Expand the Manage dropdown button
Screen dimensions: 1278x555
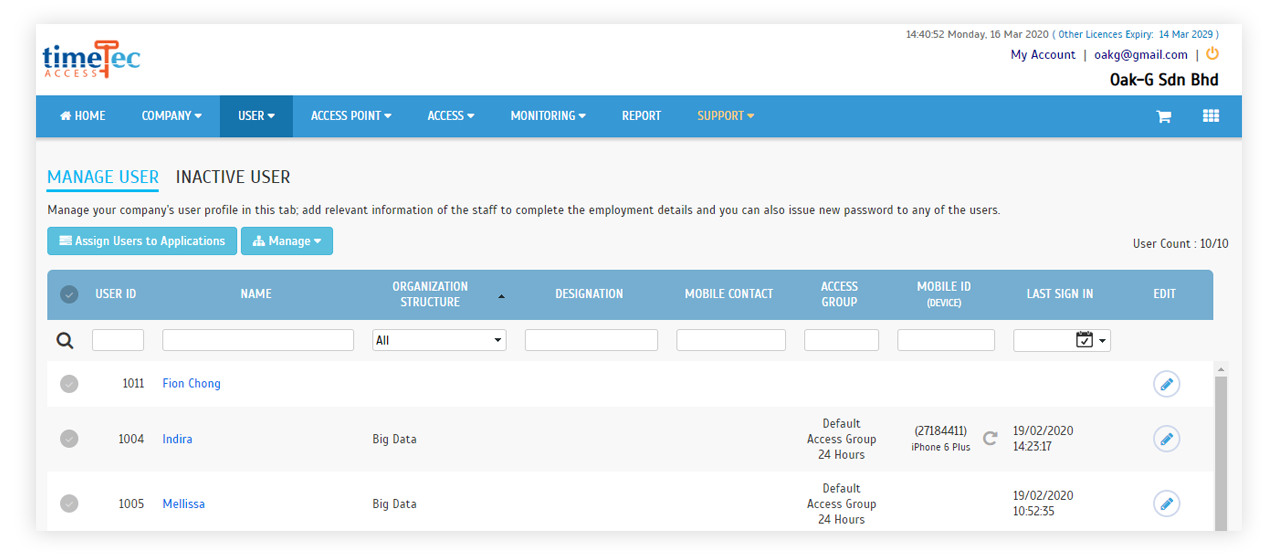pyautogui.click(x=287, y=241)
